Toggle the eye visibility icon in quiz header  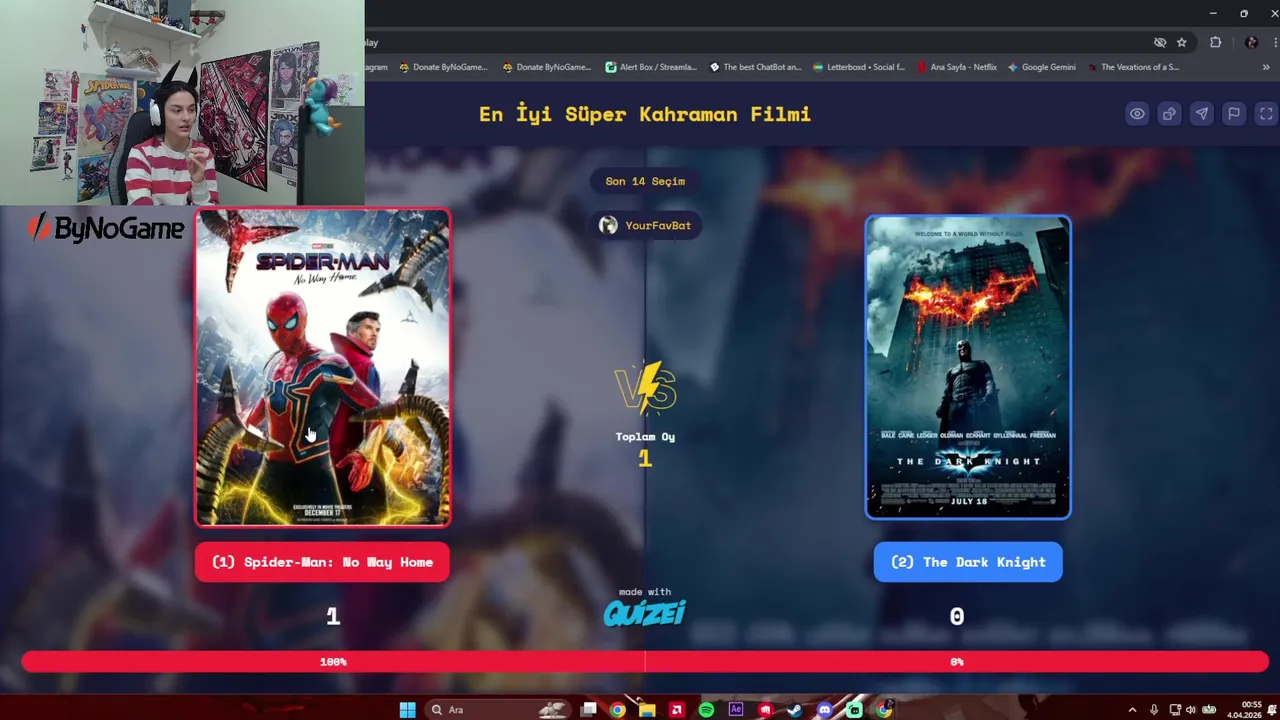pyautogui.click(x=1137, y=114)
